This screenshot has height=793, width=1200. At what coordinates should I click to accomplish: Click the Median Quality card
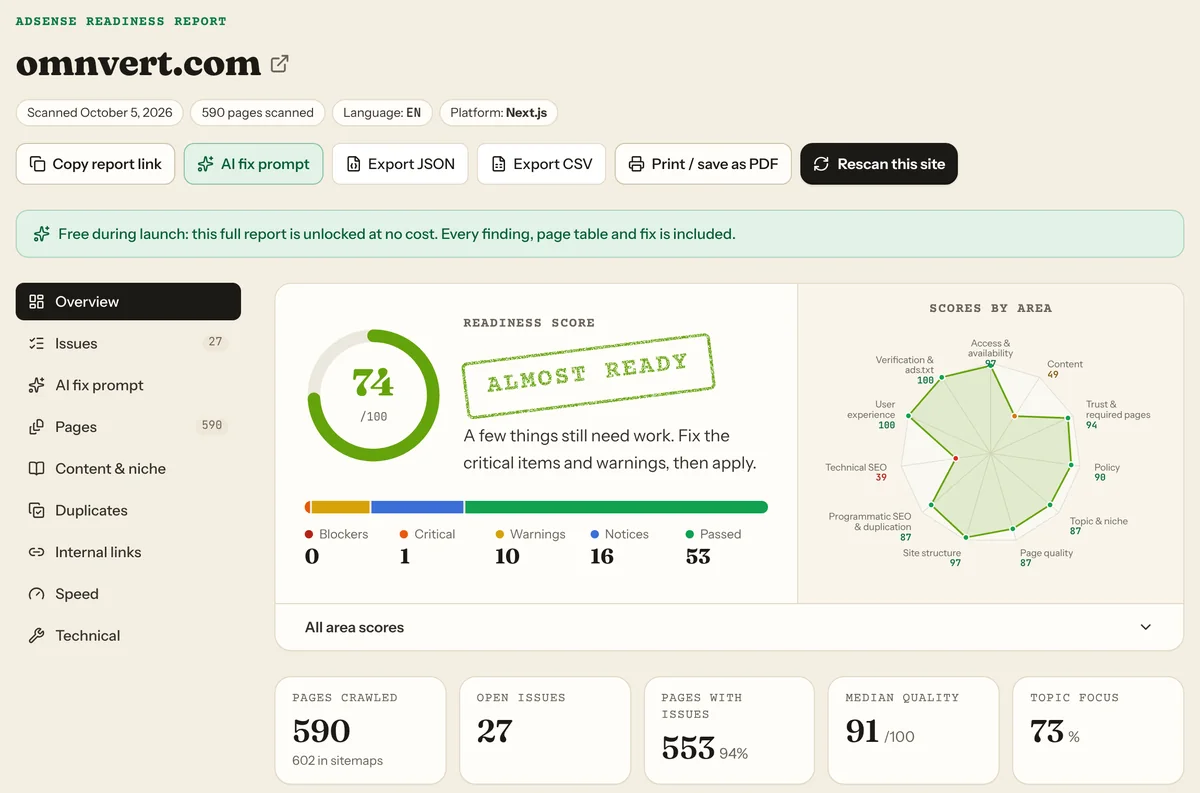913,730
